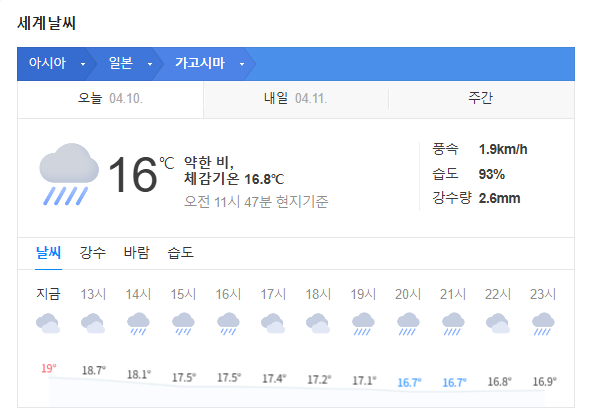Open the 아시아 continent dropdown
Image resolution: width=590 pixels, height=418 pixels.
pos(57,63)
